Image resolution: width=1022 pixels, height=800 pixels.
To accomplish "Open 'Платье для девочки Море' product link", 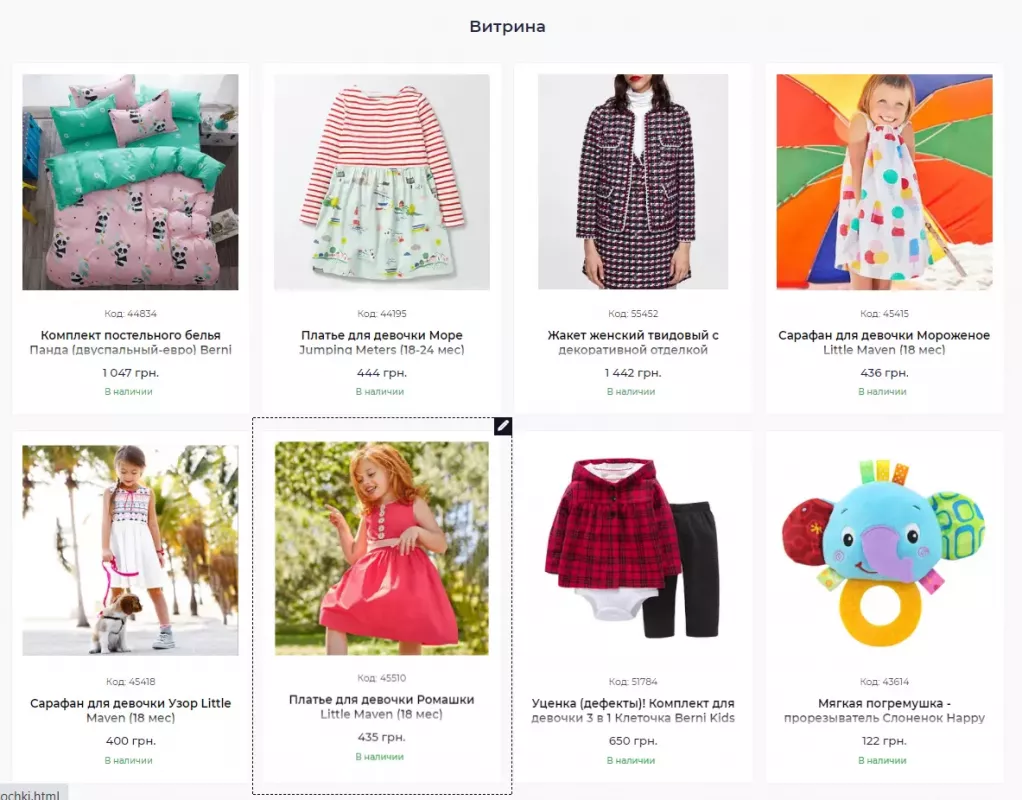I will click(382, 342).
